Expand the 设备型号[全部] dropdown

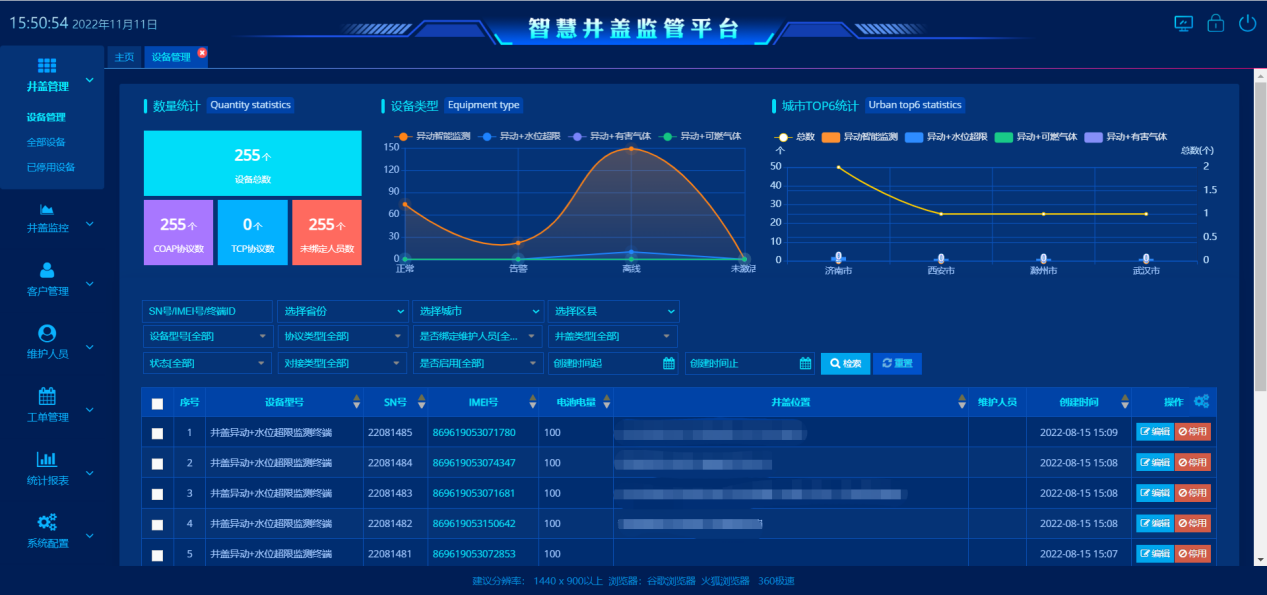pos(207,337)
